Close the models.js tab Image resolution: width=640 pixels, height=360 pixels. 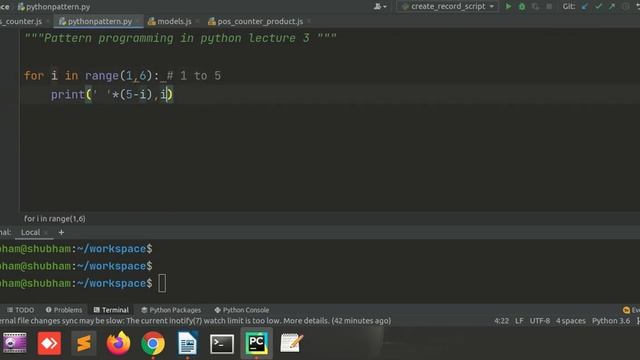coord(198,21)
